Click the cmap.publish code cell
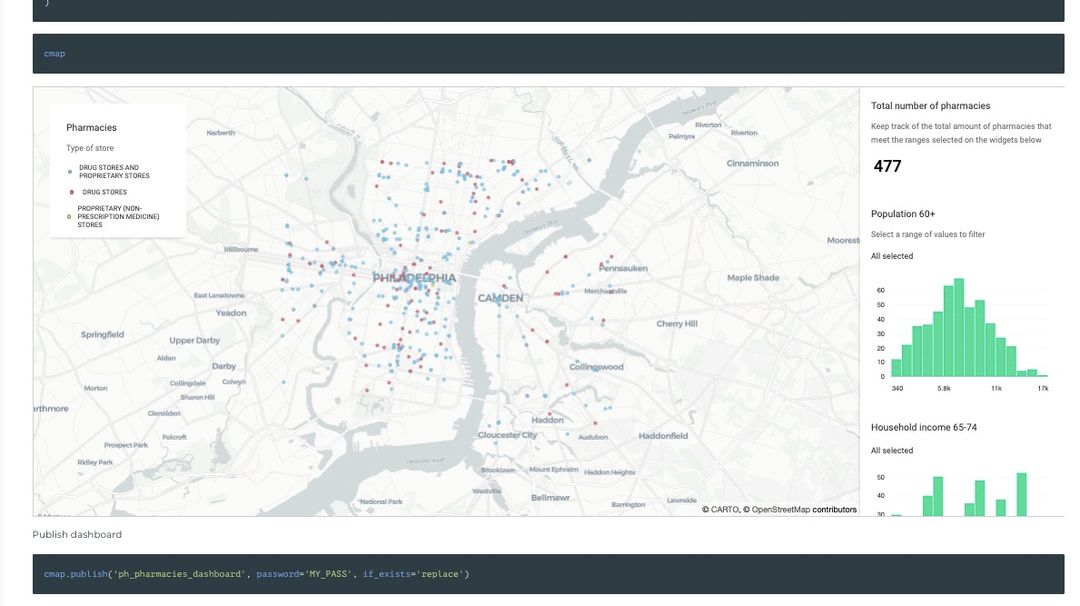Viewport: 1080px width, 606px height. click(x=300, y=573)
